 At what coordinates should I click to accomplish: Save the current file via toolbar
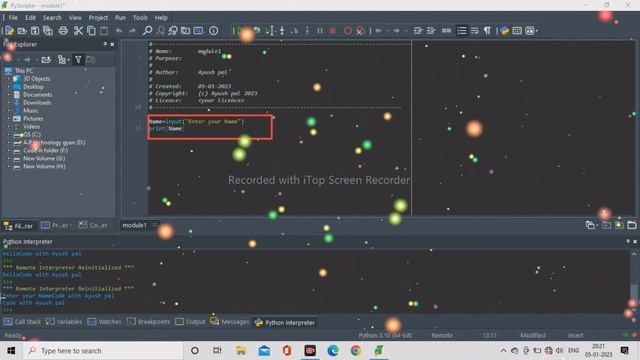pos(35,31)
